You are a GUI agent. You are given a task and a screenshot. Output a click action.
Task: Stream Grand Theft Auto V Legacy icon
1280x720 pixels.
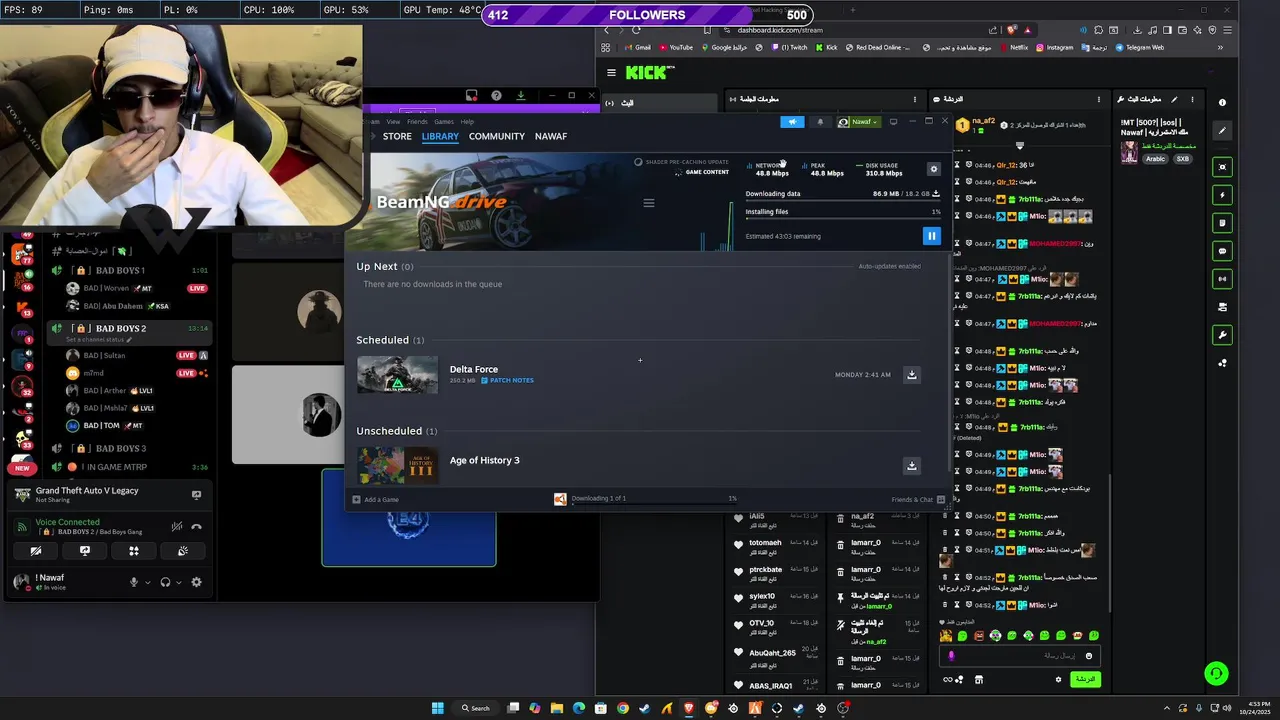click(x=196, y=495)
